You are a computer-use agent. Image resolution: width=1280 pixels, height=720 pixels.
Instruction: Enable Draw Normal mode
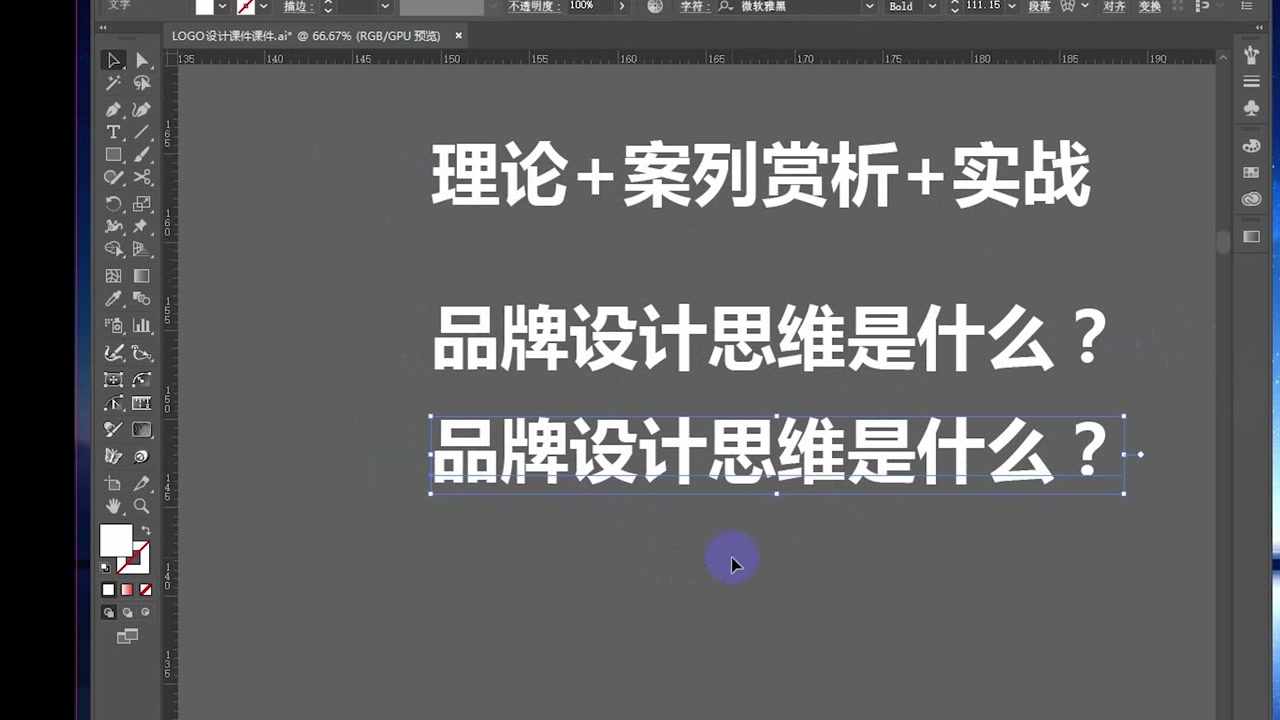(x=109, y=612)
